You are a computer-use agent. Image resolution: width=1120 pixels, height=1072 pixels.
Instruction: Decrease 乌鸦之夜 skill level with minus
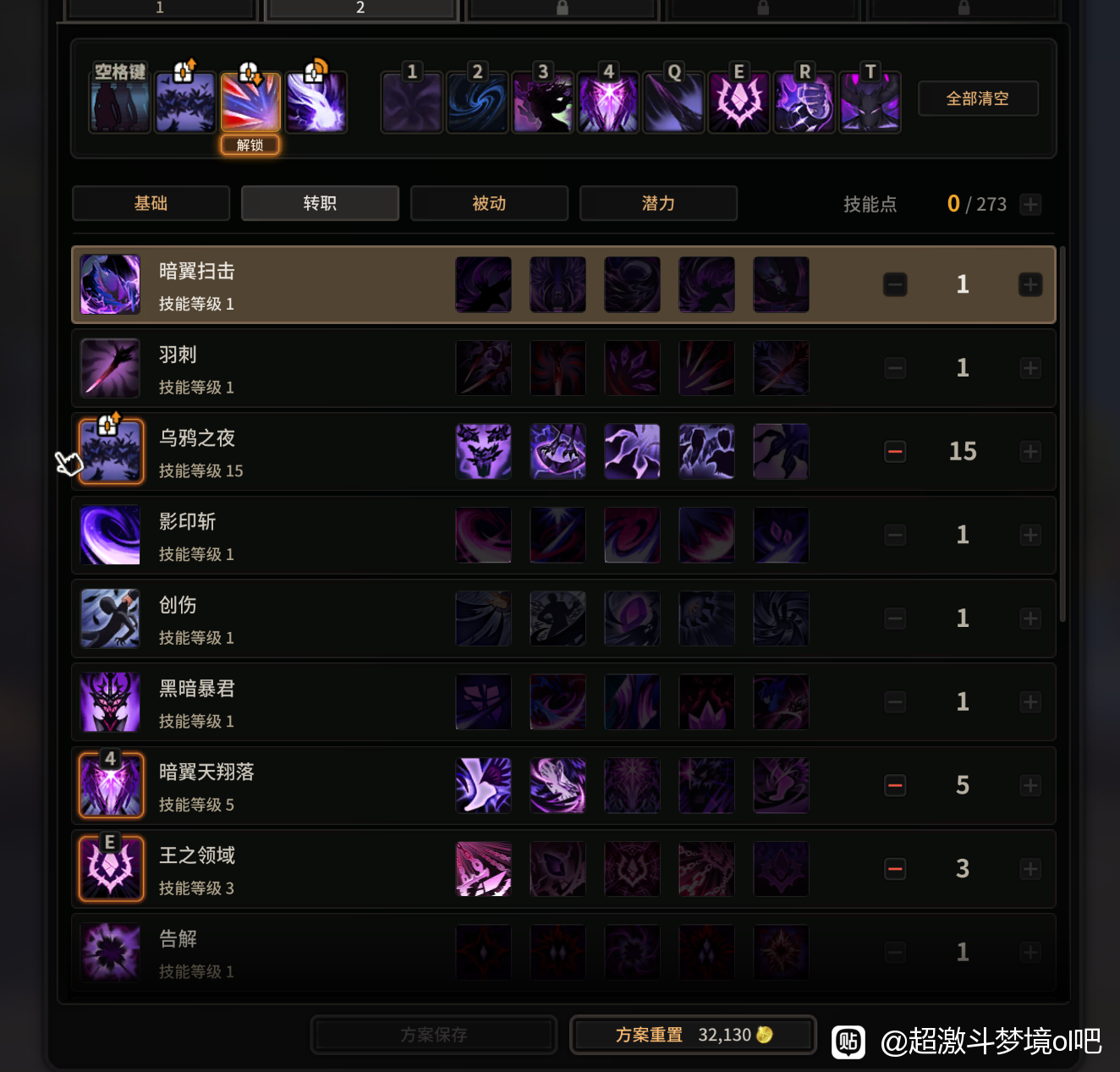click(x=895, y=452)
